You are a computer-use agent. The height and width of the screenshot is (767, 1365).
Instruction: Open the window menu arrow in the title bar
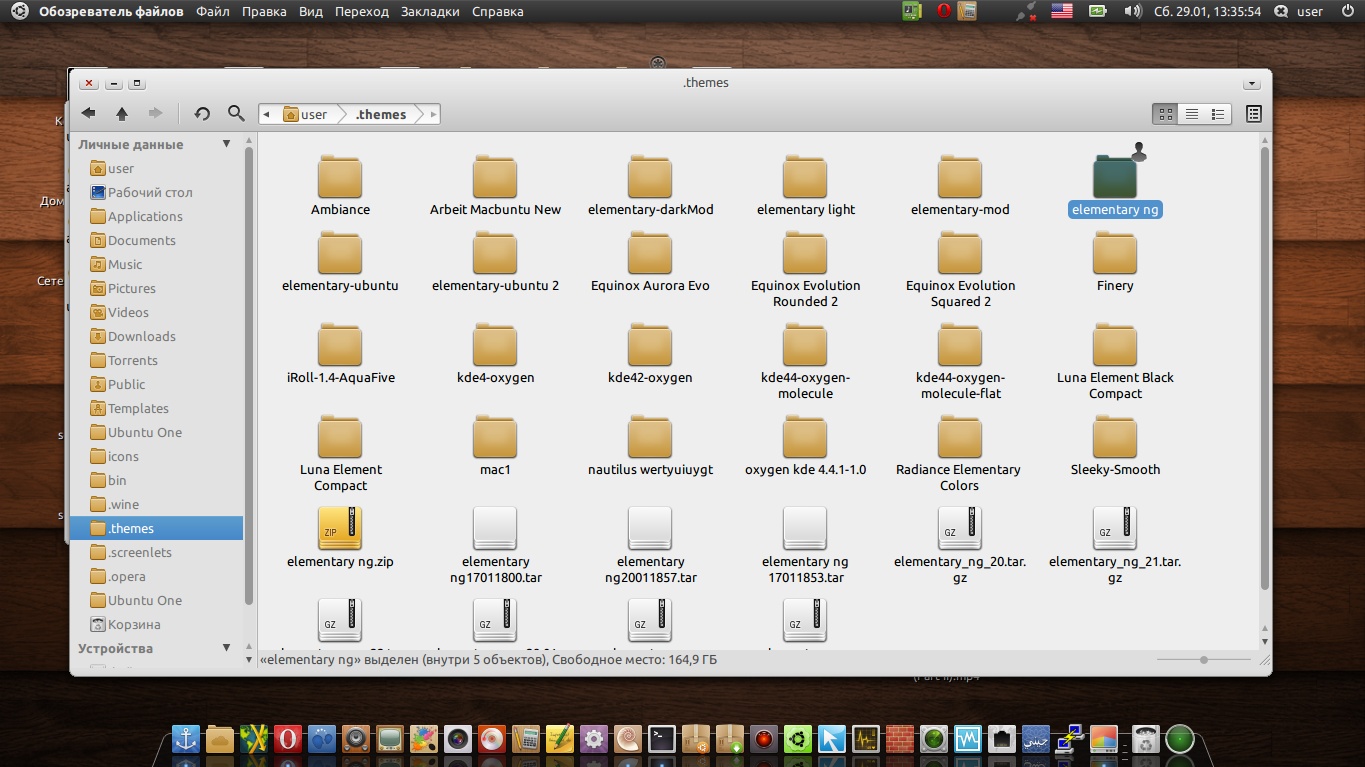pos(1251,84)
